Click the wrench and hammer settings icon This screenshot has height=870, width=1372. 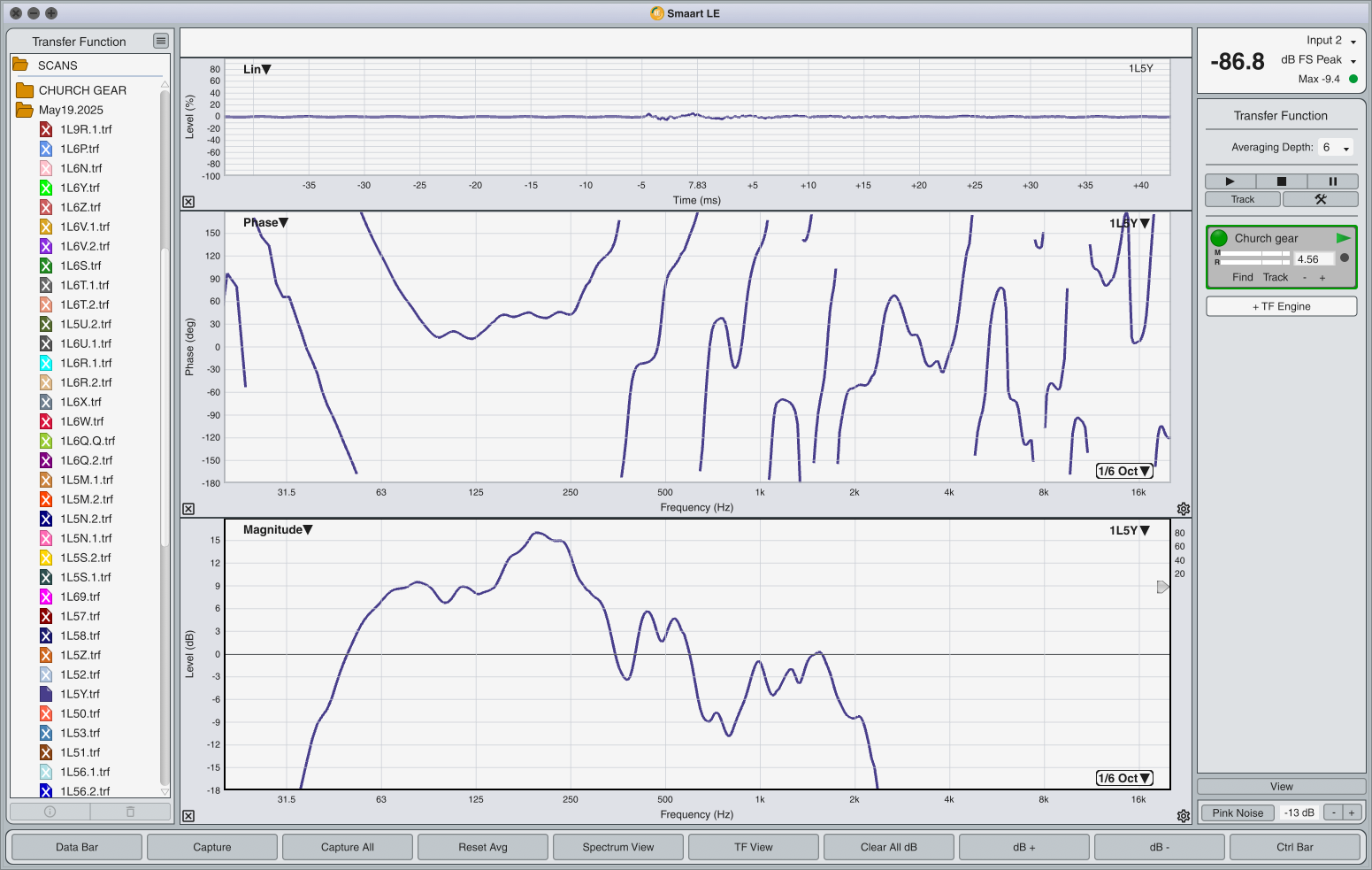point(1320,199)
